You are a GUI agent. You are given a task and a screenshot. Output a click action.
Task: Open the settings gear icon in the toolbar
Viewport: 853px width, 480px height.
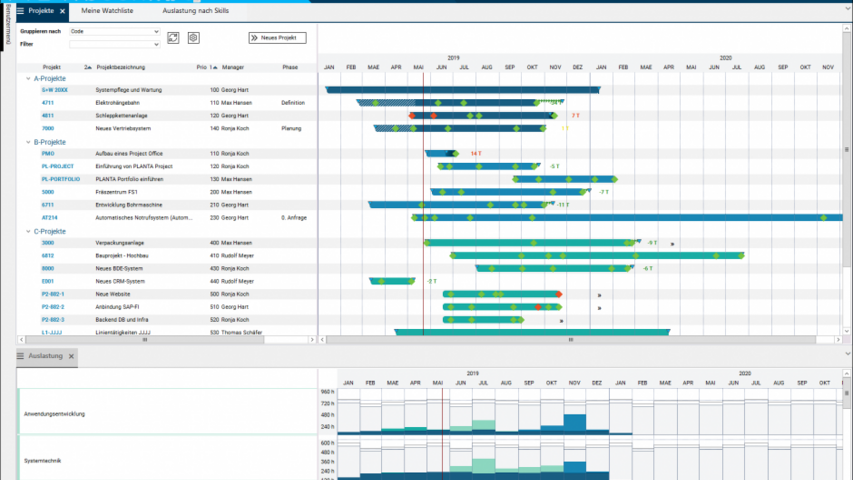(193, 38)
